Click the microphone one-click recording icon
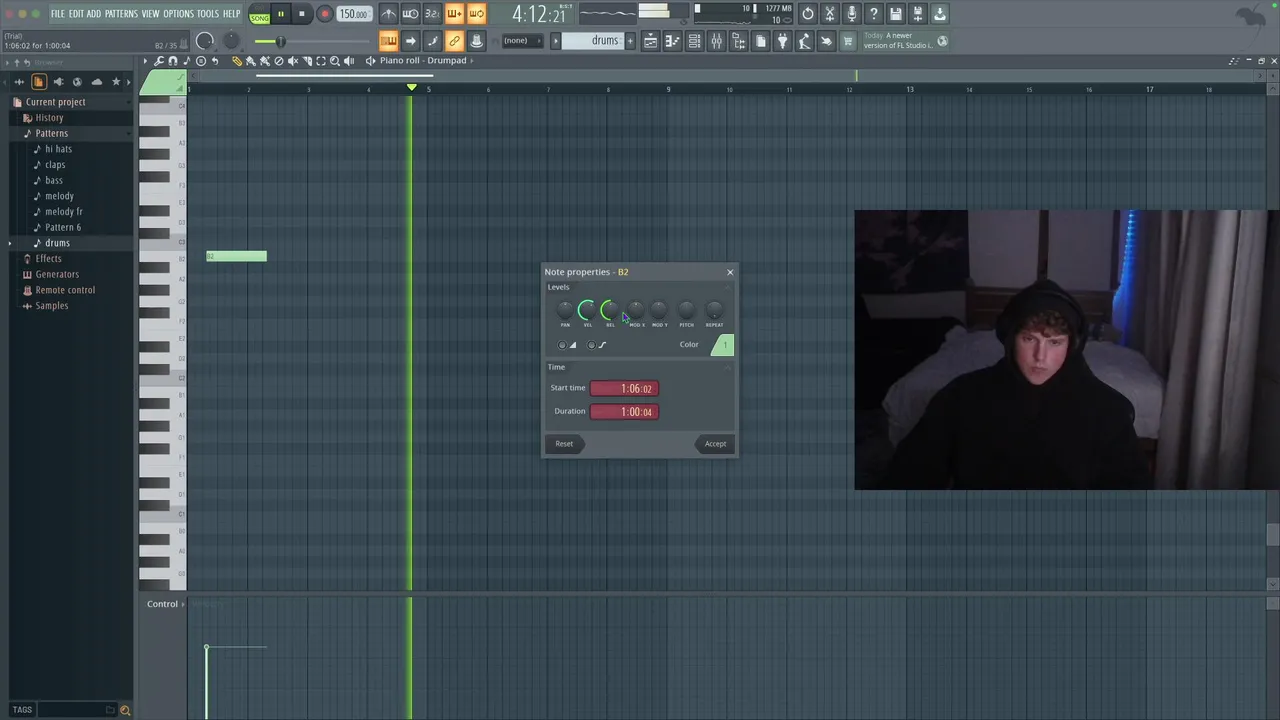Image resolution: width=1280 pixels, height=720 pixels. pos(852,14)
